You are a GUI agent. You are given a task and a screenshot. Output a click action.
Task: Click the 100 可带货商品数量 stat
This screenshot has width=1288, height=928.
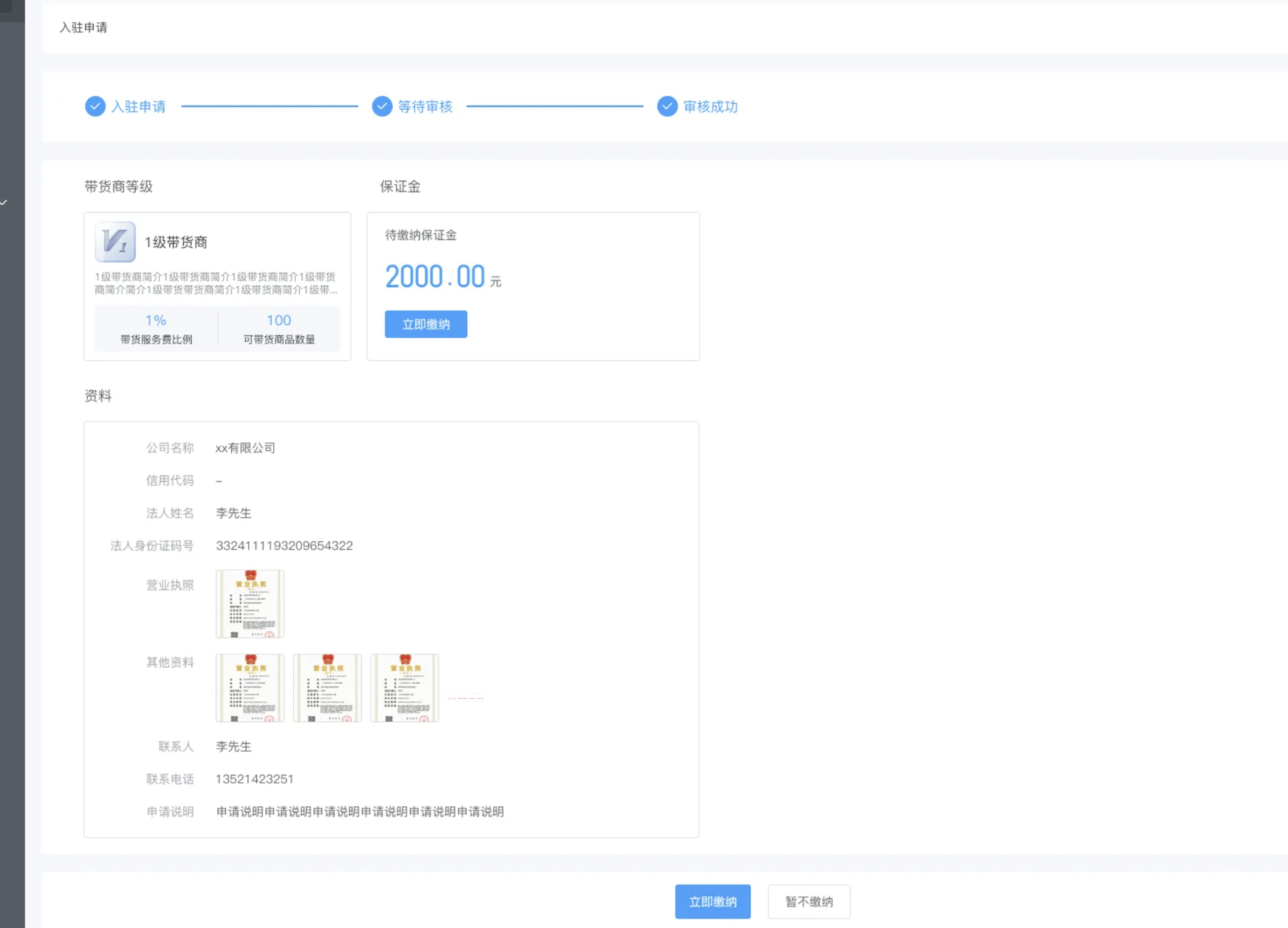point(279,328)
